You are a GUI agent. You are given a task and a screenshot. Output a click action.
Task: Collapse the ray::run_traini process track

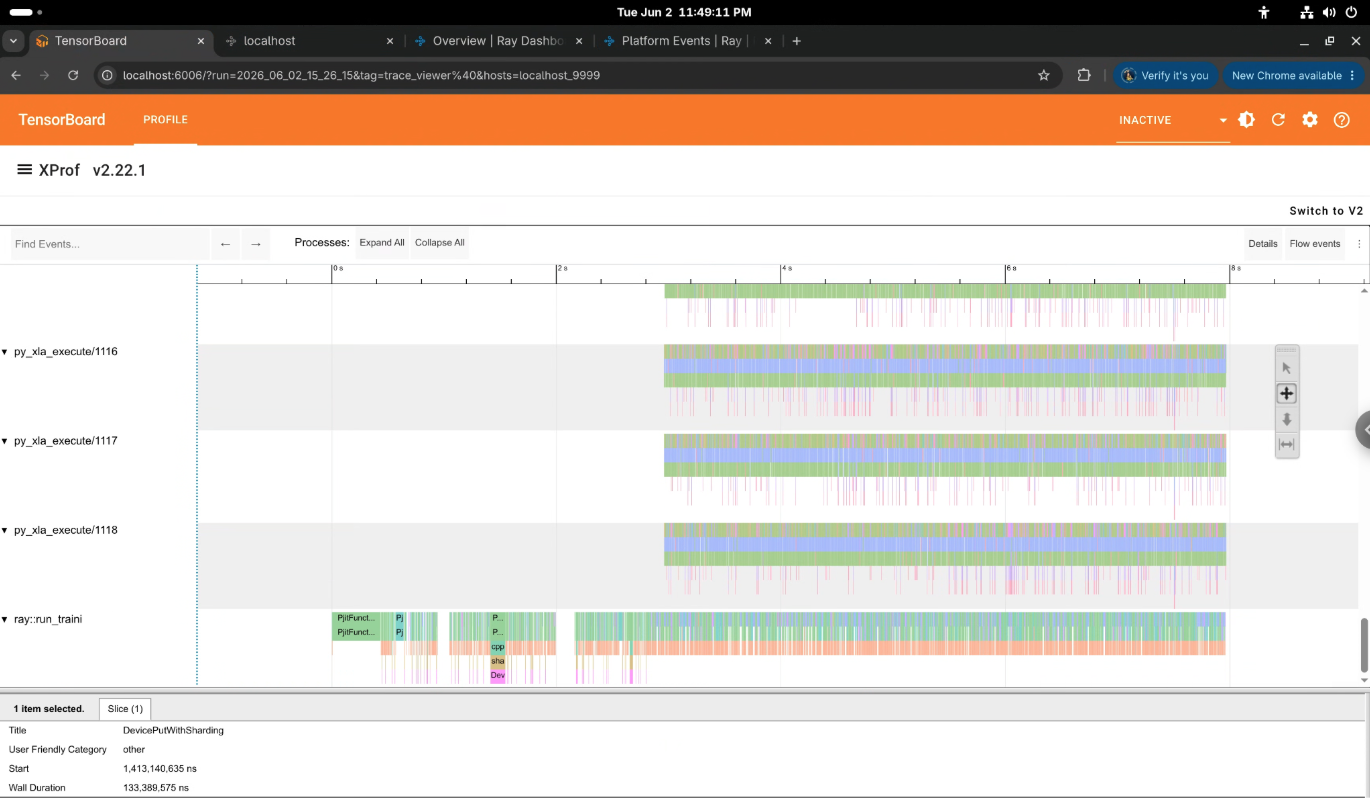pos(4,619)
